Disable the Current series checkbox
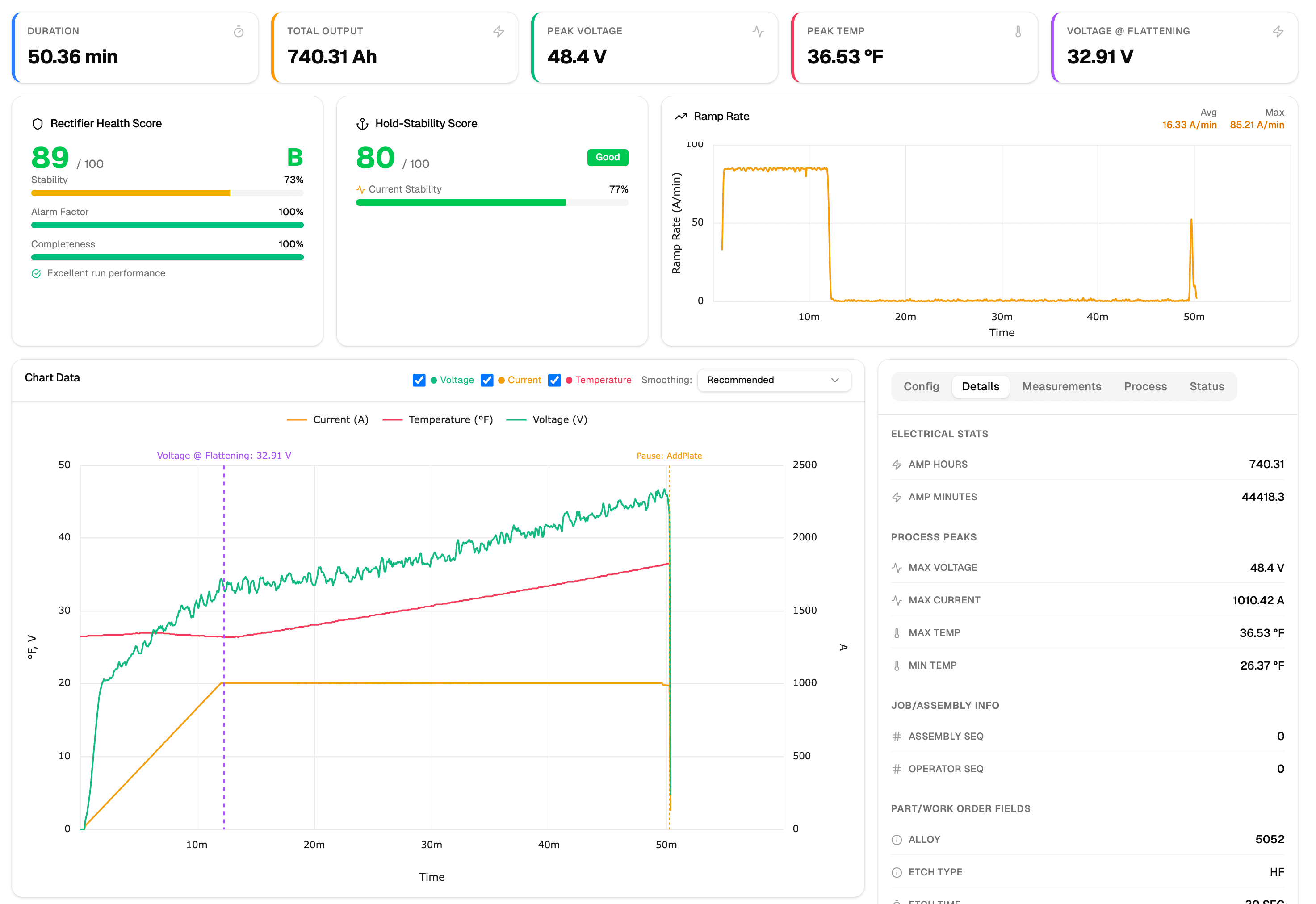1316x904 pixels. [x=487, y=380]
